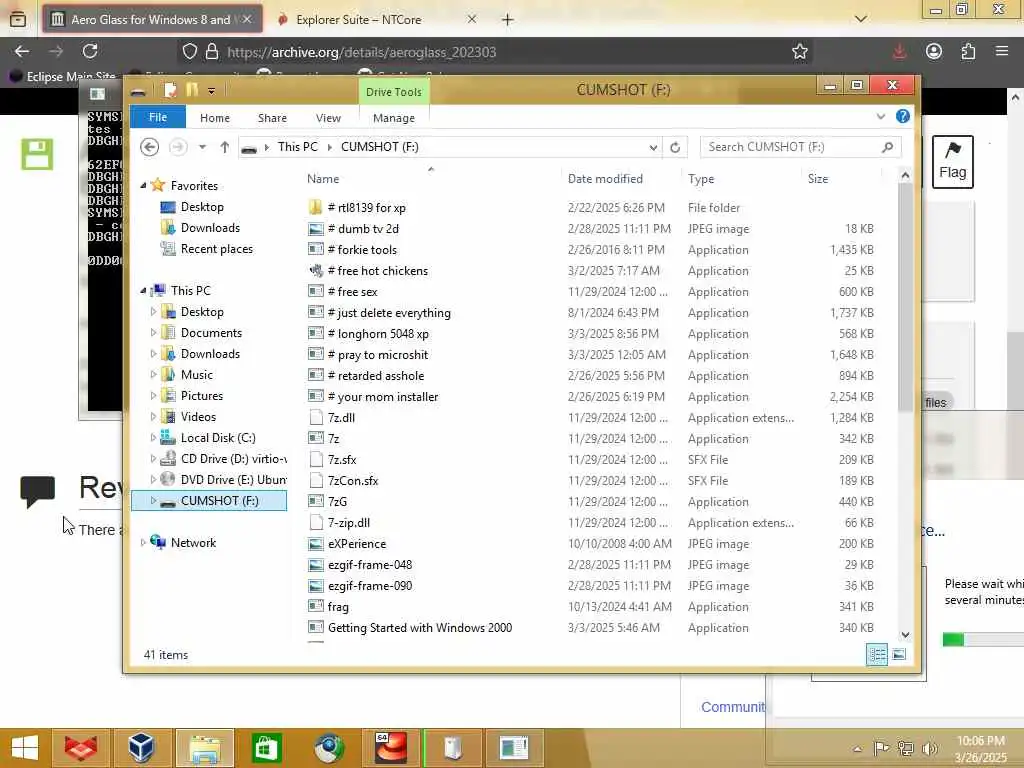This screenshot has width=1024, height=768.
Task: Collapse the This PC tree group
Action: tap(143, 291)
